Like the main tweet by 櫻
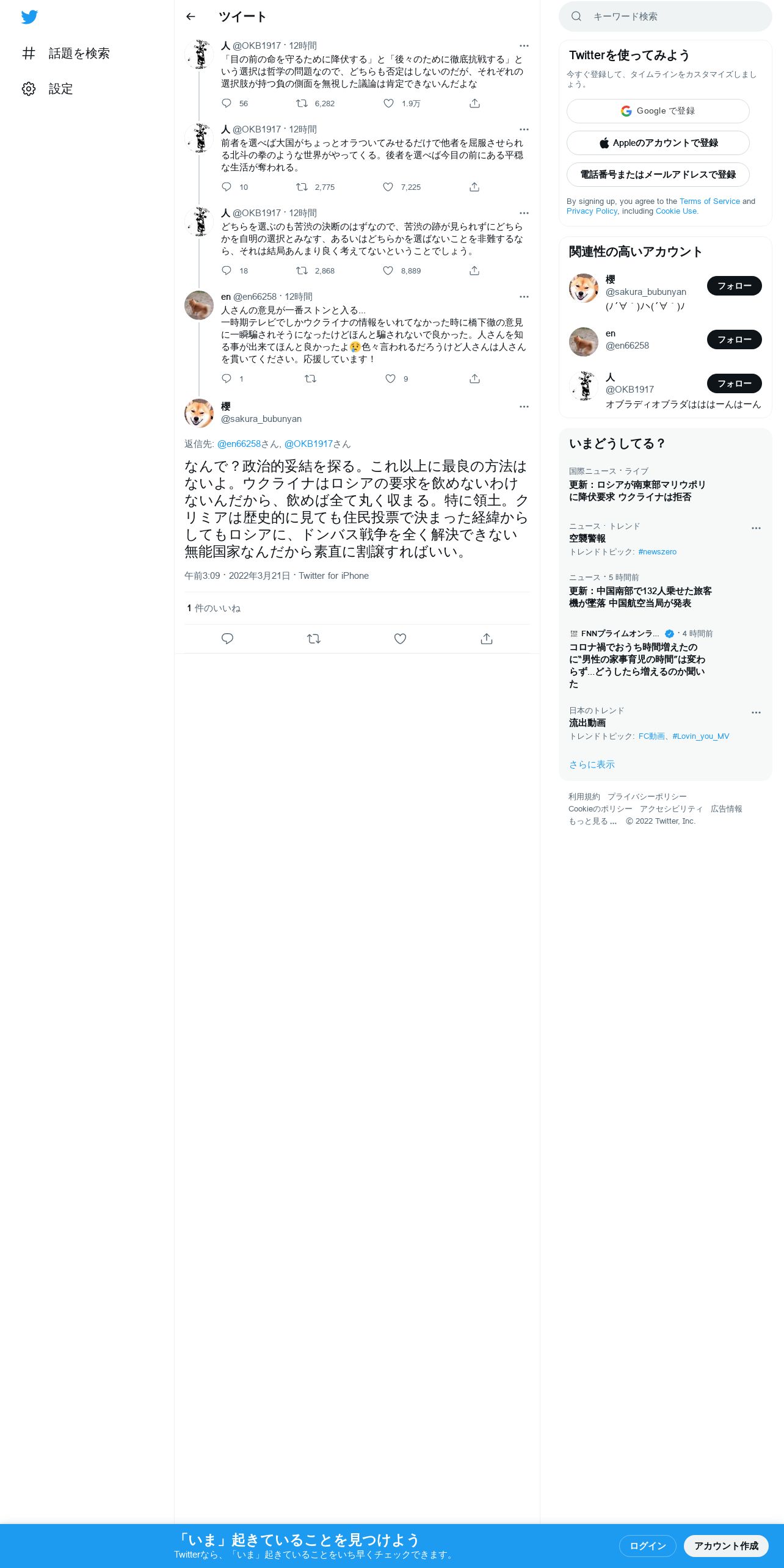 coord(400,639)
